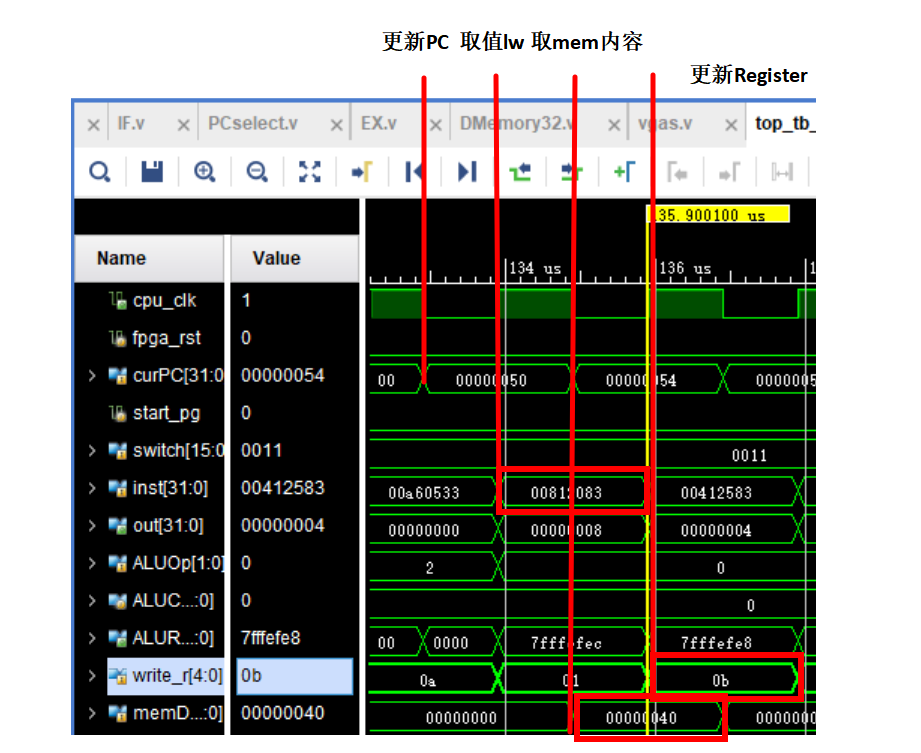This screenshot has width=921, height=753.
Task: Switch to the DMemory32.v tab
Action: coord(518,123)
